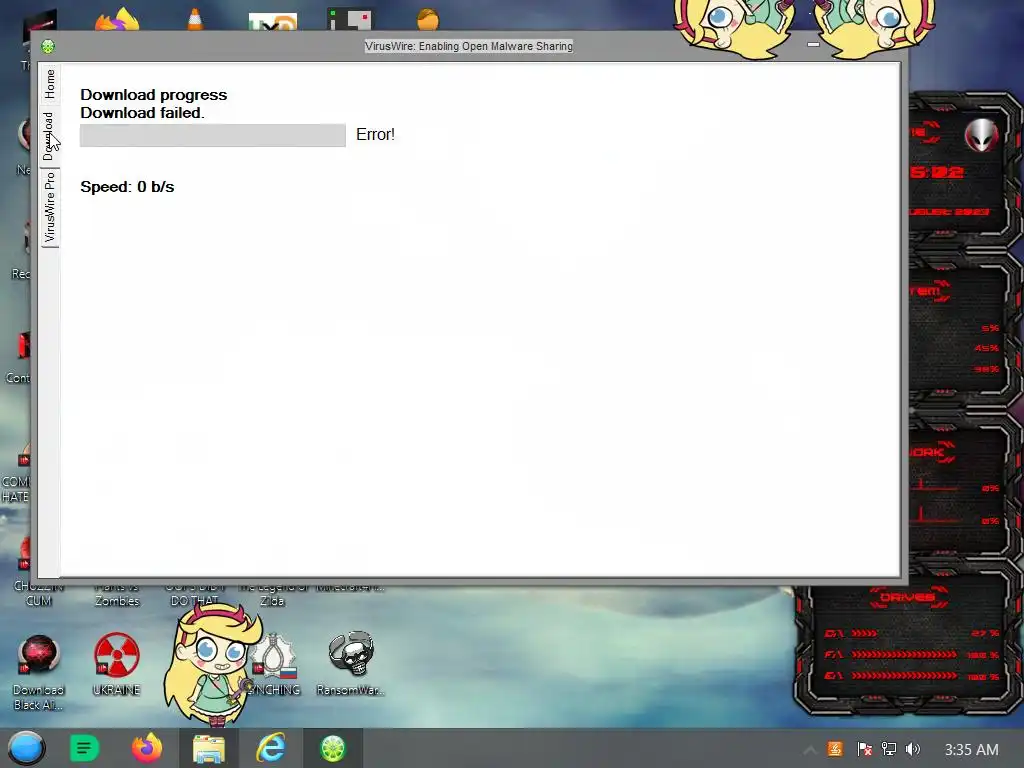Minimize the VirusWire window
Image resolution: width=1024 pixels, height=768 pixels.
point(813,44)
